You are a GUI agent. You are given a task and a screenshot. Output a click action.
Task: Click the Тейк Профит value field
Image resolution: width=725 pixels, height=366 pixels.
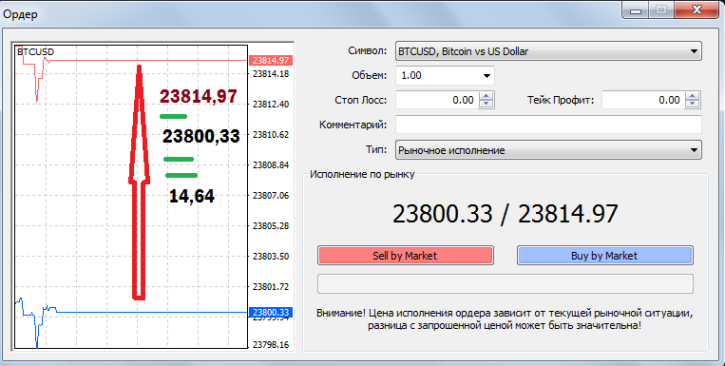point(644,100)
